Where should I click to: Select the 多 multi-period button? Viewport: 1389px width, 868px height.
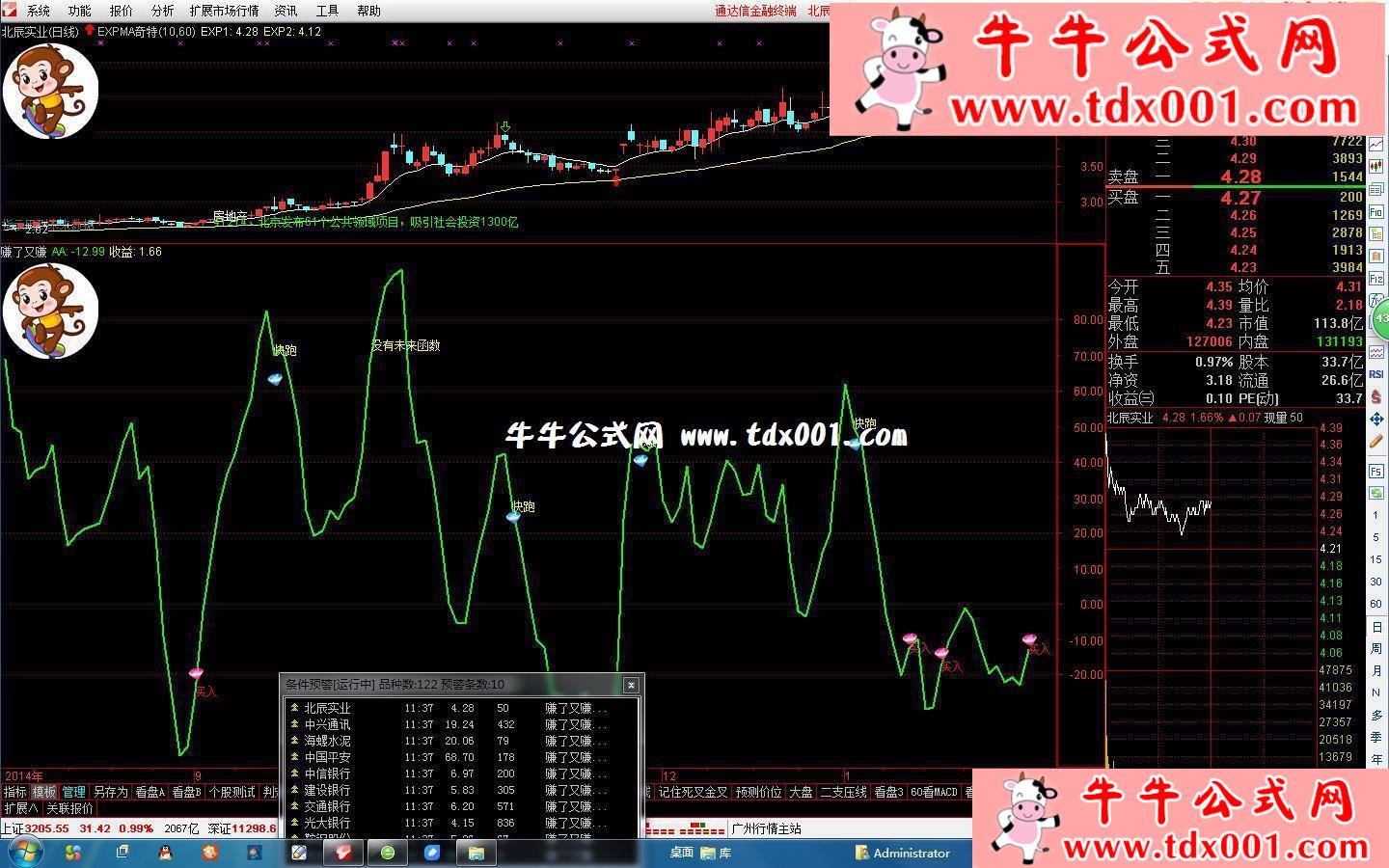(x=1376, y=716)
